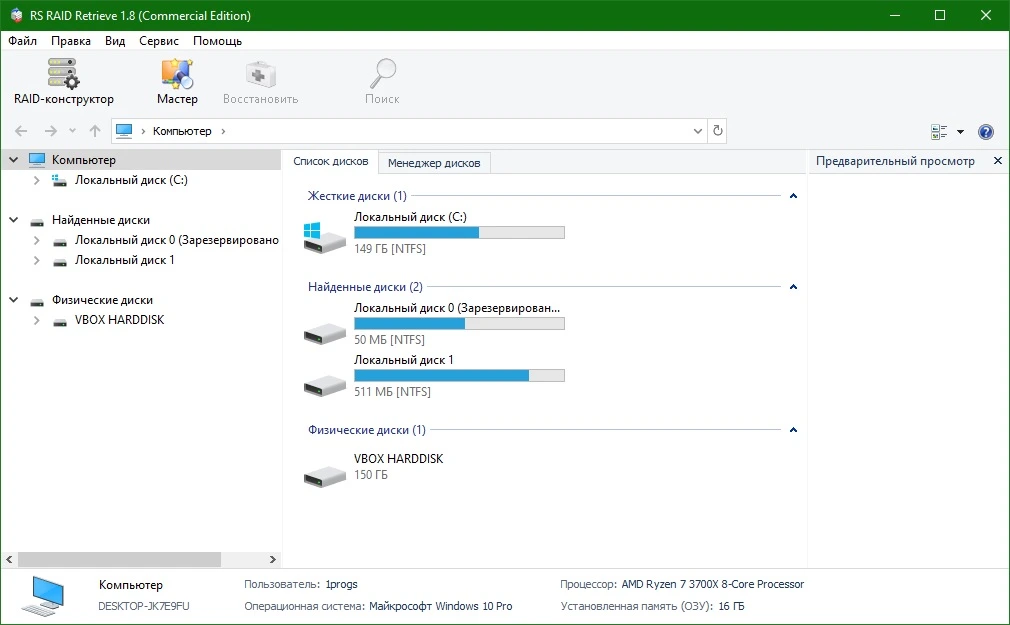
Task: Click the '149 ГБ [NTFS]' size text
Action: point(390,249)
